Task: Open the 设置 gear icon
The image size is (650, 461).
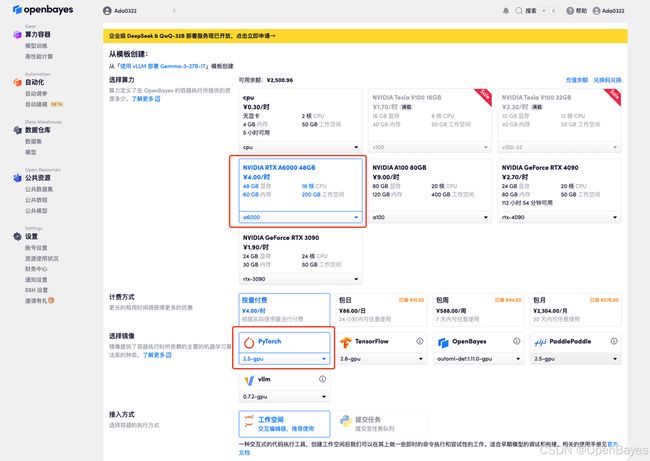Action: (17, 236)
